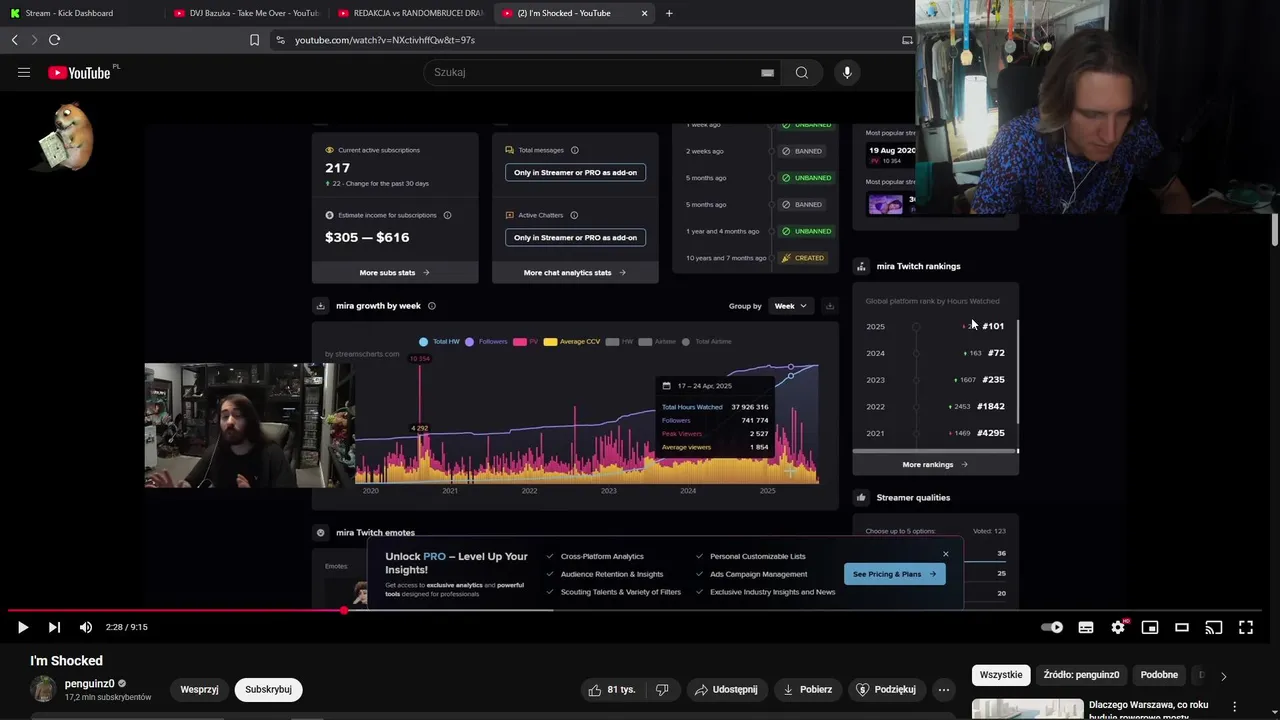Subscribe with the Subskrybuj button
Screen dimensions: 1280x720
click(x=268, y=689)
